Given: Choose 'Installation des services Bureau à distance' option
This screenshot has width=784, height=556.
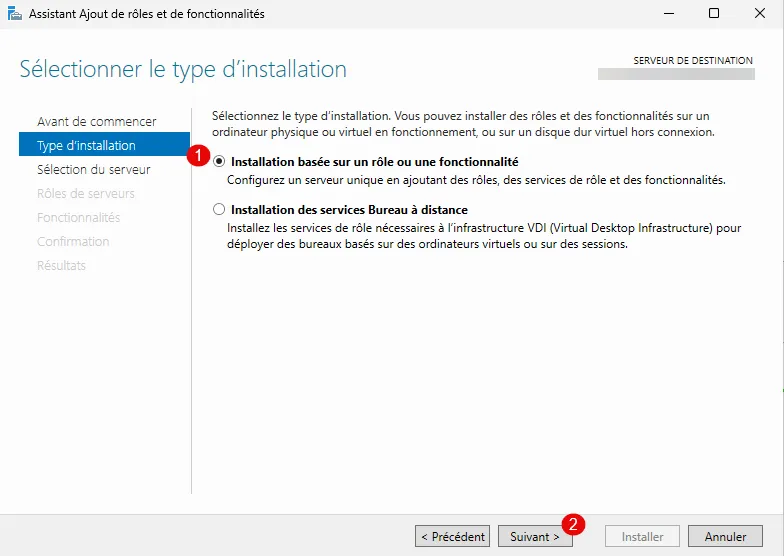Looking at the screenshot, I should click(220, 210).
